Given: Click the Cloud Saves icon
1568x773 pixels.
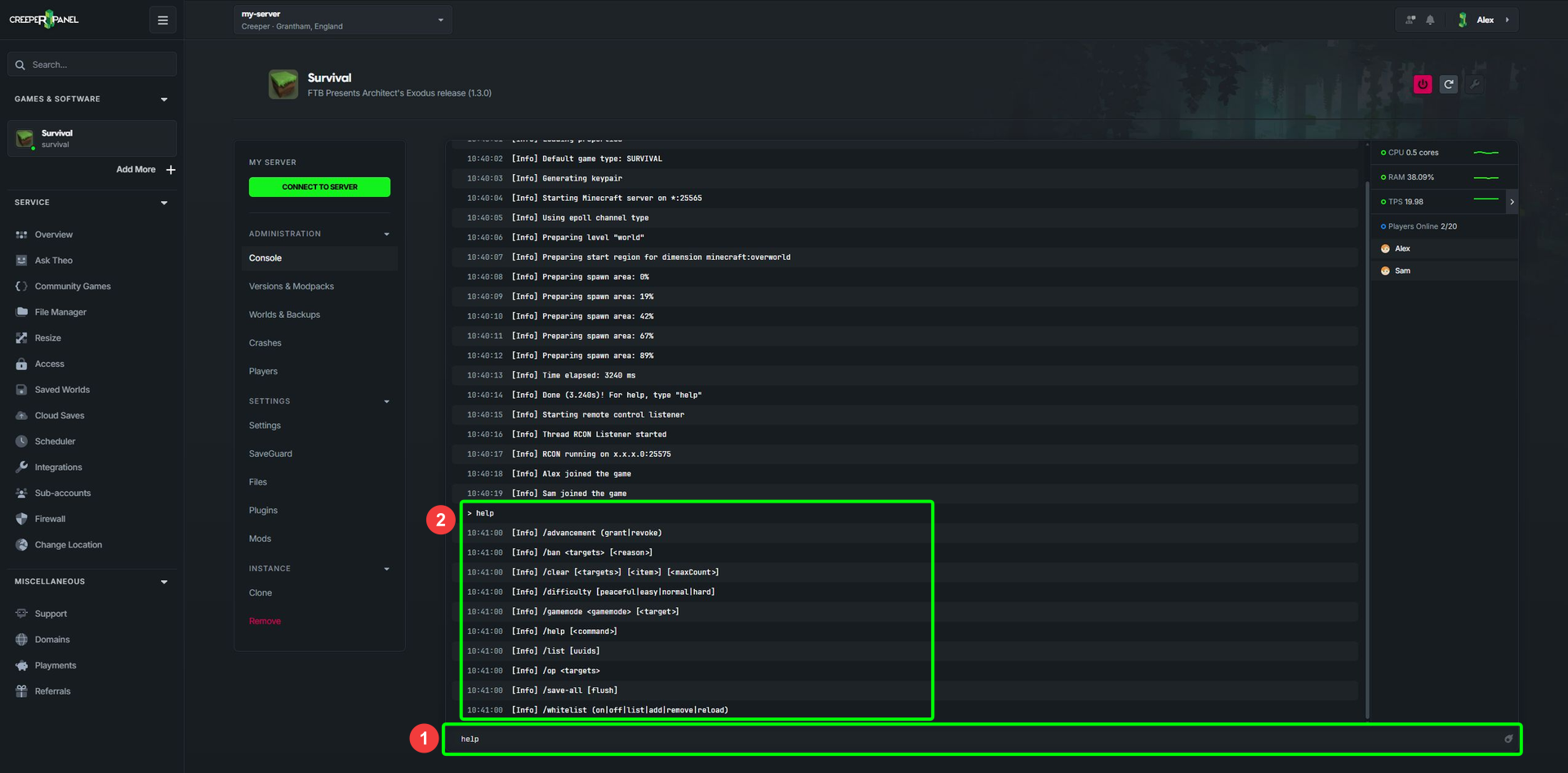Looking at the screenshot, I should (x=22, y=416).
